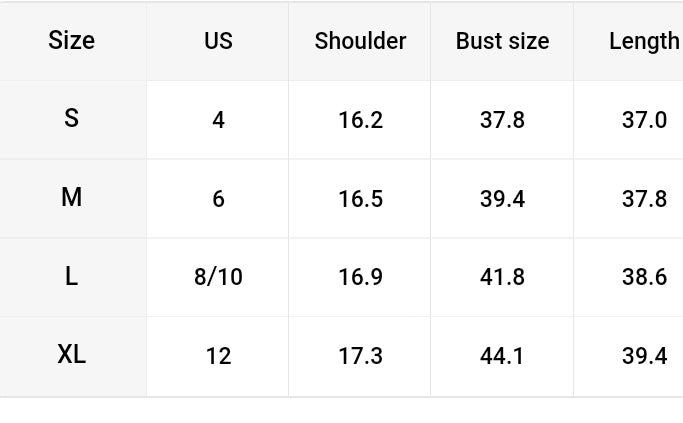This screenshot has width=683, height=423.
Task: Click bust size value 39.4
Action: click(502, 199)
